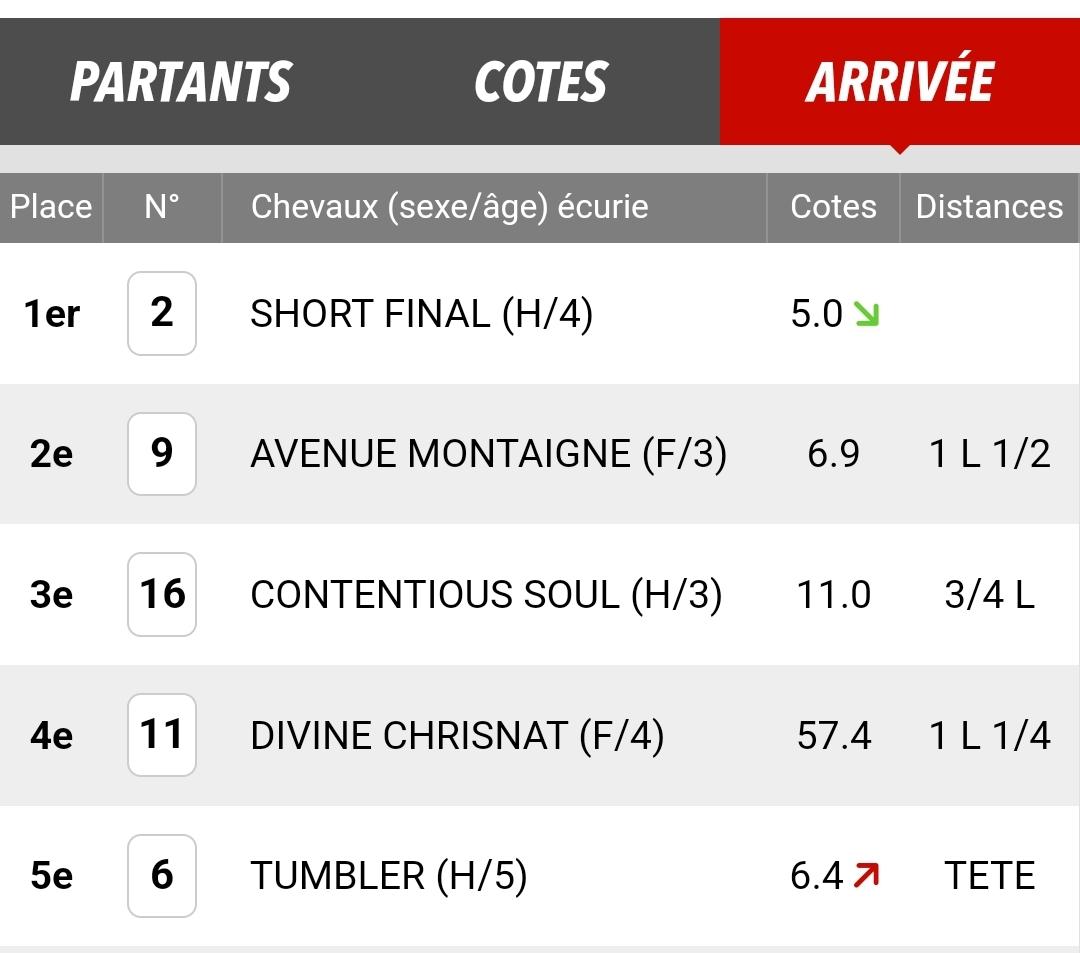Screen dimensions: 1080x953
Task: Open horse DIVINE CHRISNAT (F/4)
Action: 457,735
